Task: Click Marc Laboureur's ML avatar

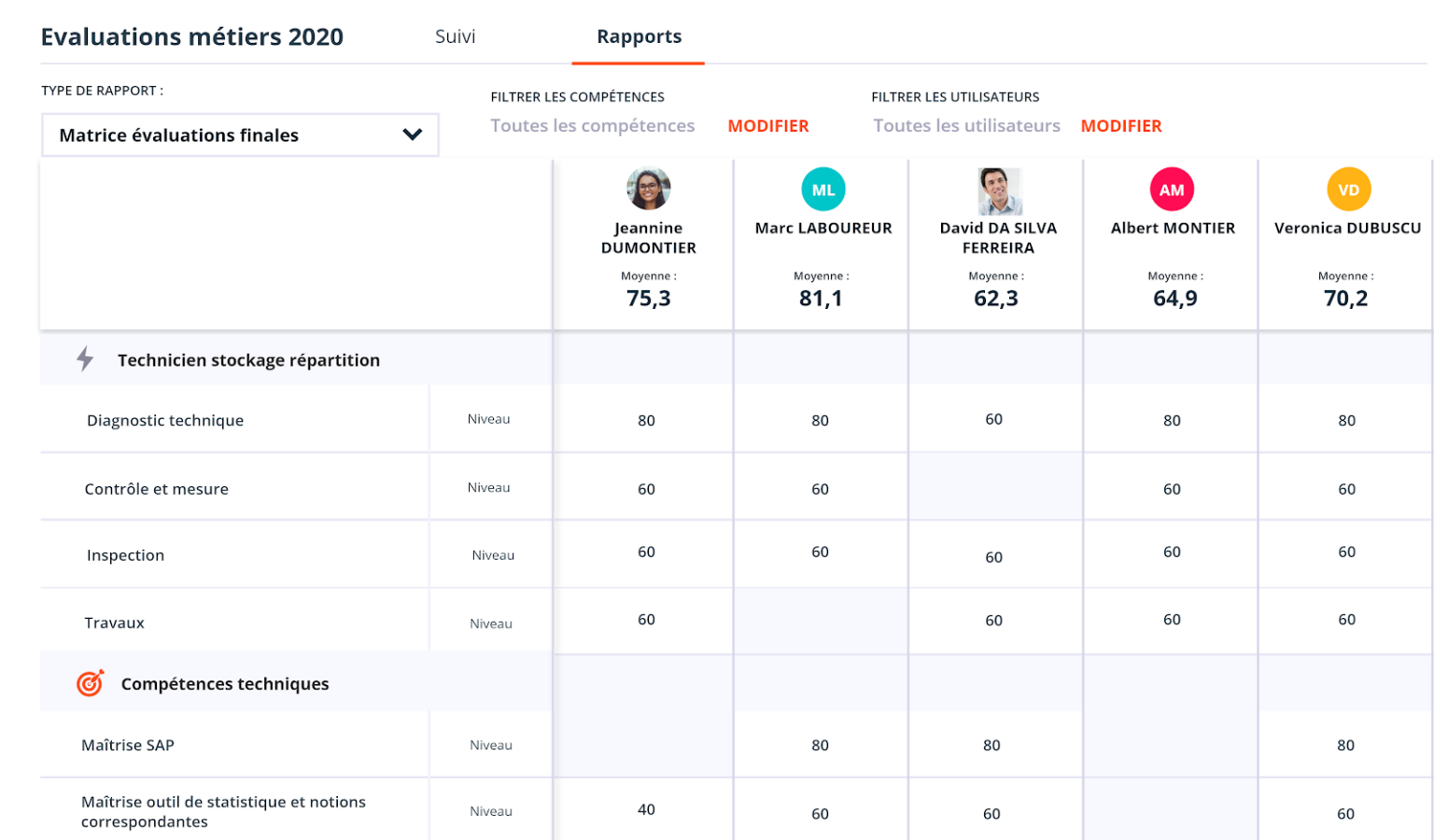Action: tap(822, 189)
